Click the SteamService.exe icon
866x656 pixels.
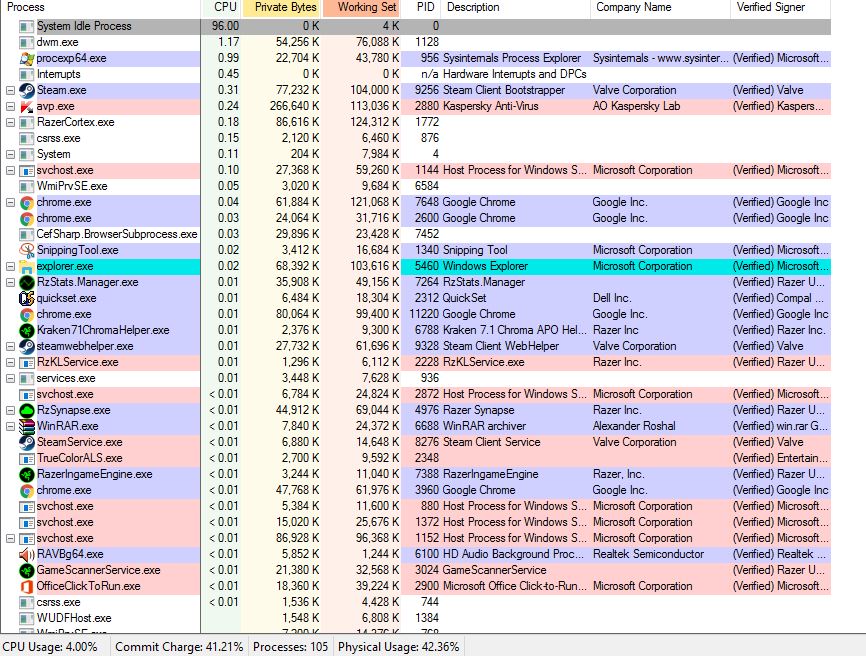pos(27,442)
